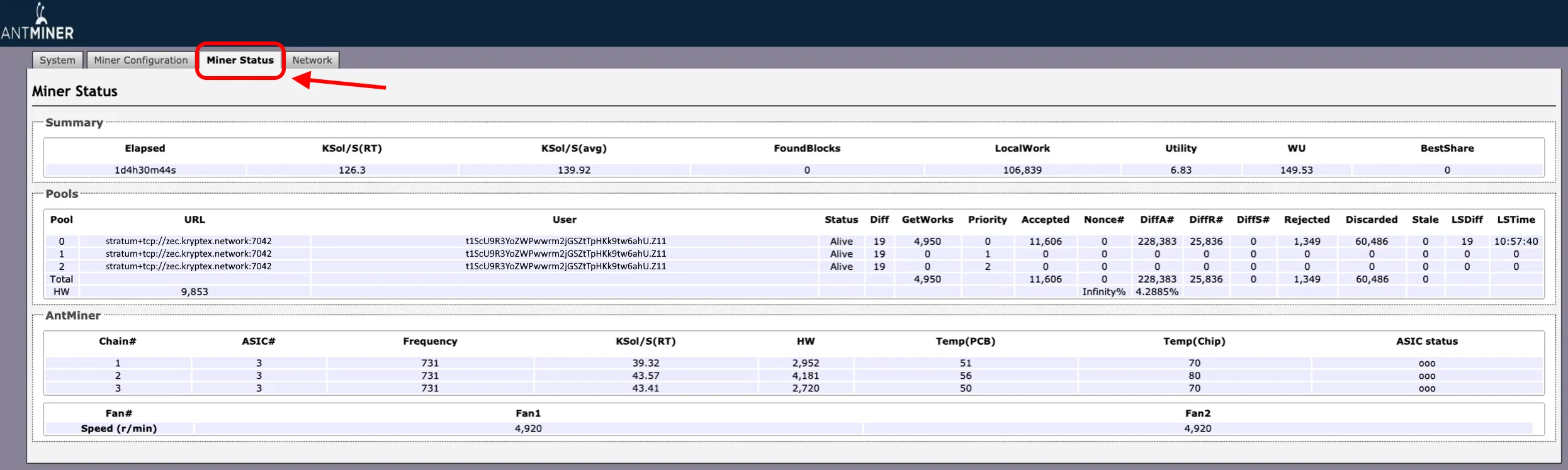Select the KSol/S(RT) summary value 126.3
The image size is (1568, 470).
[x=352, y=170]
